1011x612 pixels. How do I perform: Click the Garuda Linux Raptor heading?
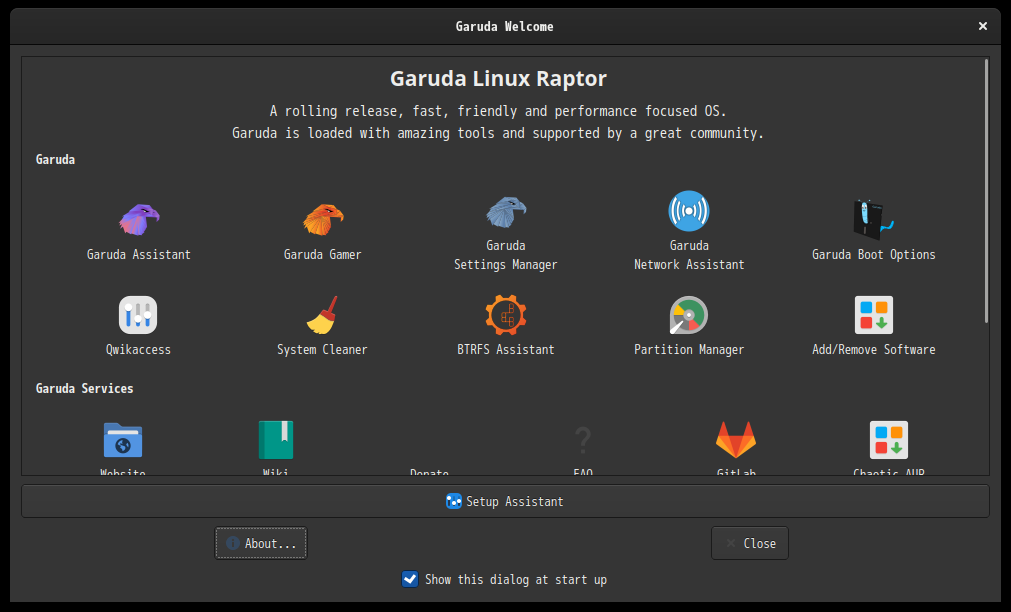498,79
